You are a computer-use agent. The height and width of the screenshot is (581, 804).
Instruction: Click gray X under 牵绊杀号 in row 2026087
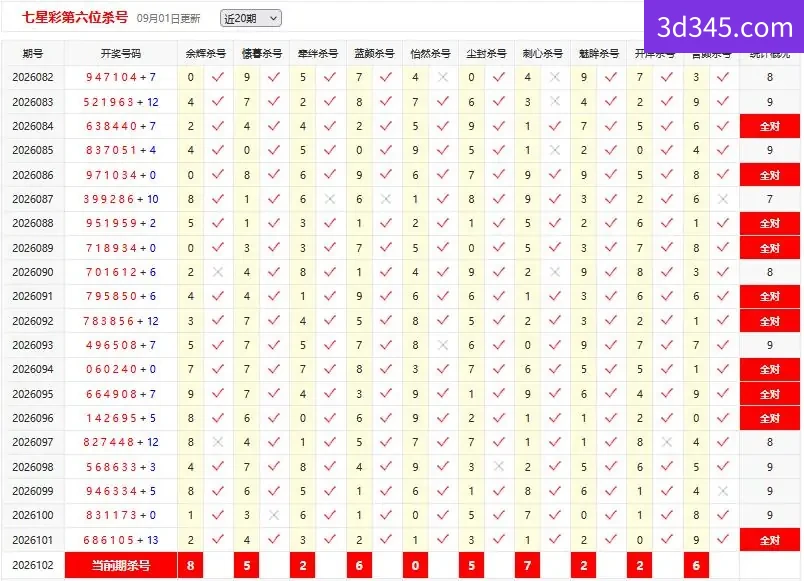pyautogui.click(x=330, y=199)
